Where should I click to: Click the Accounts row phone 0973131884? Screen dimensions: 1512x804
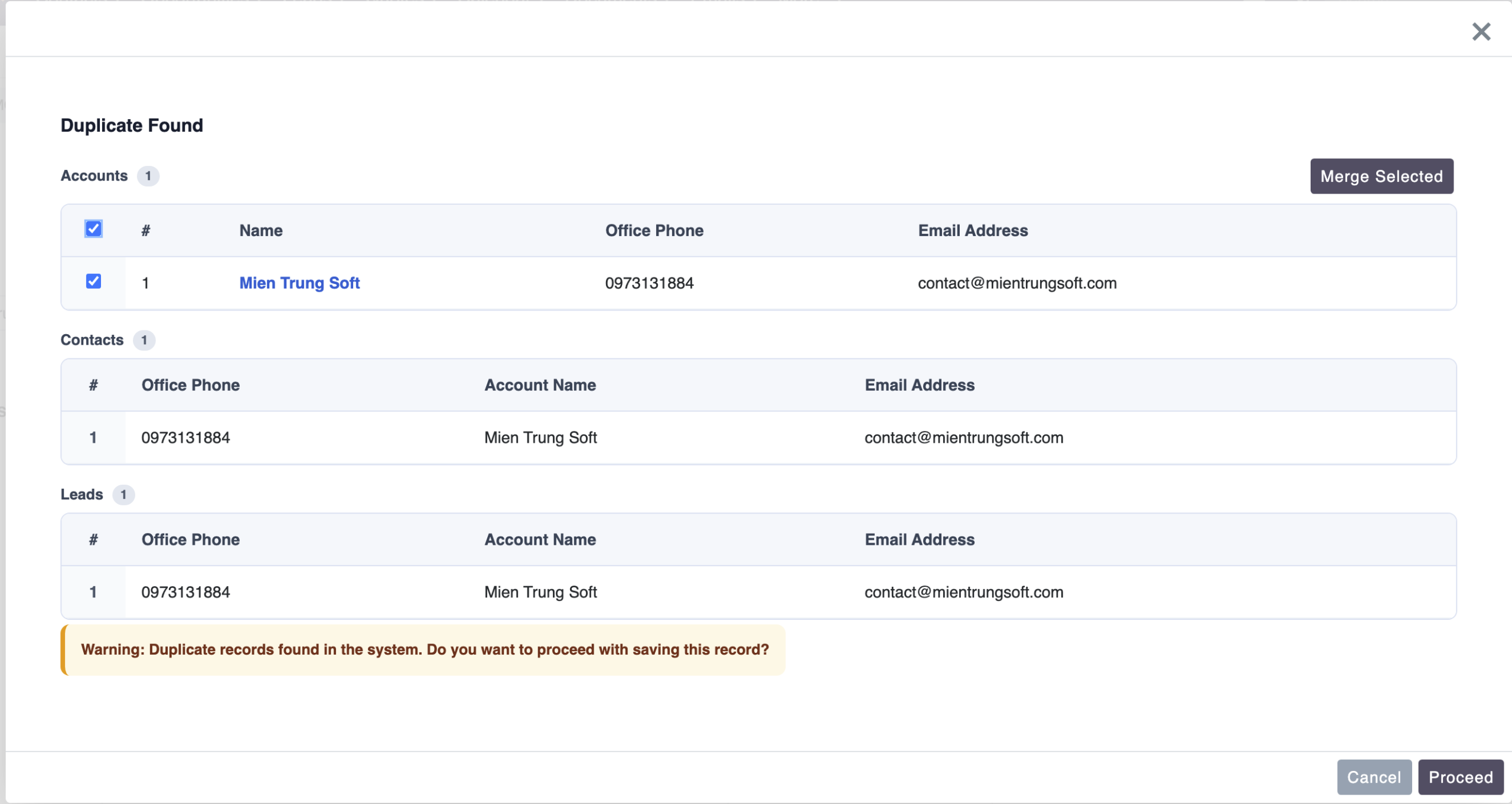tap(649, 283)
